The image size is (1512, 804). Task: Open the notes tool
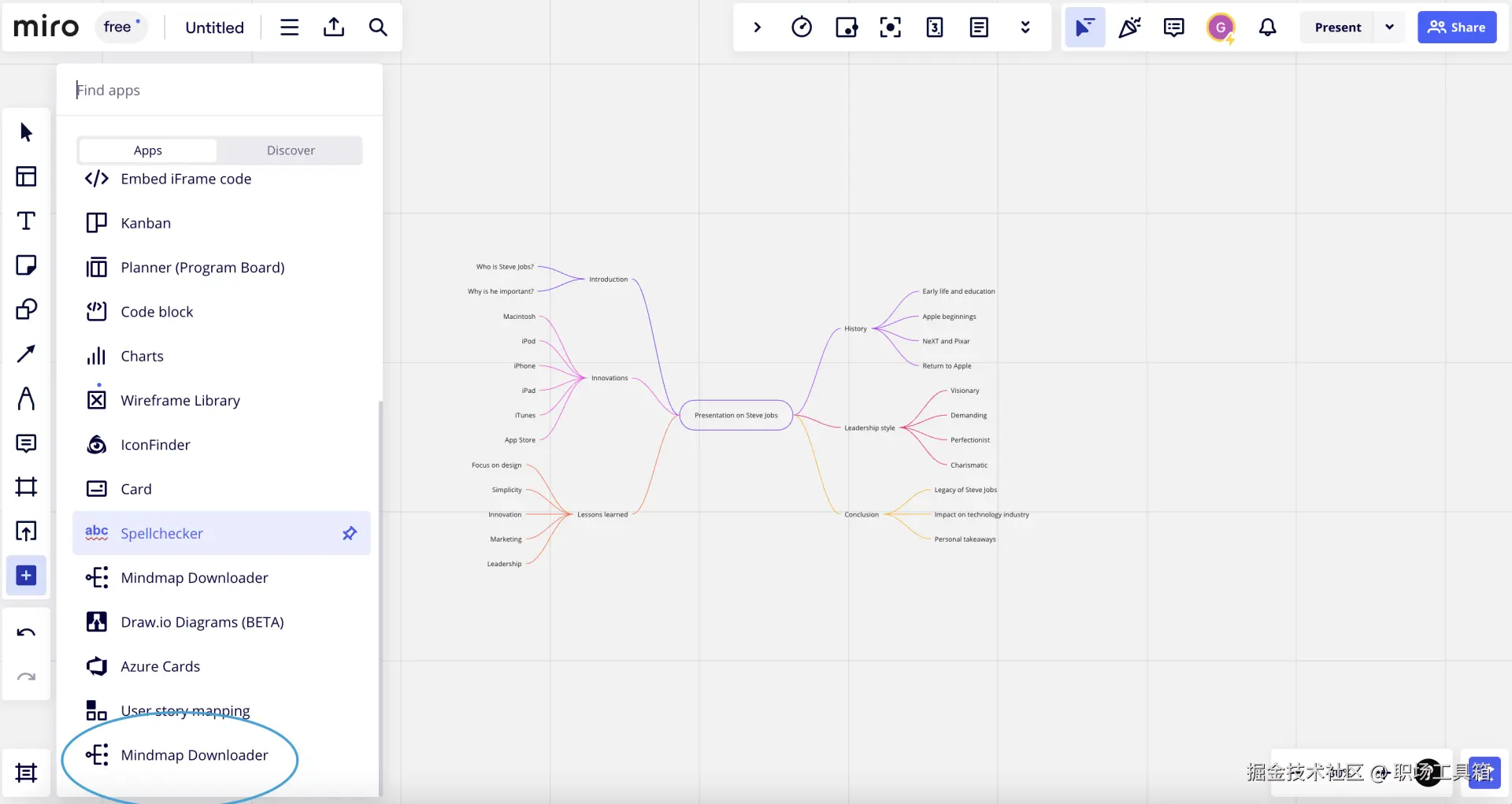pyautogui.click(x=979, y=28)
